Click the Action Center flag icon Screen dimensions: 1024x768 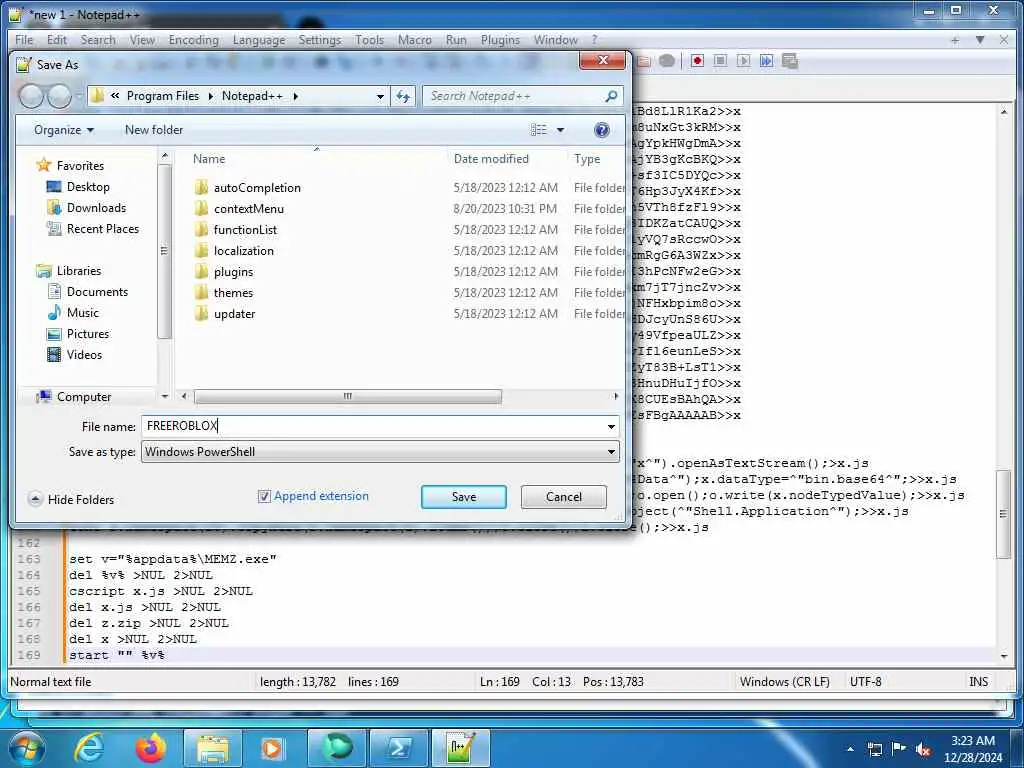pyautogui.click(x=899, y=748)
